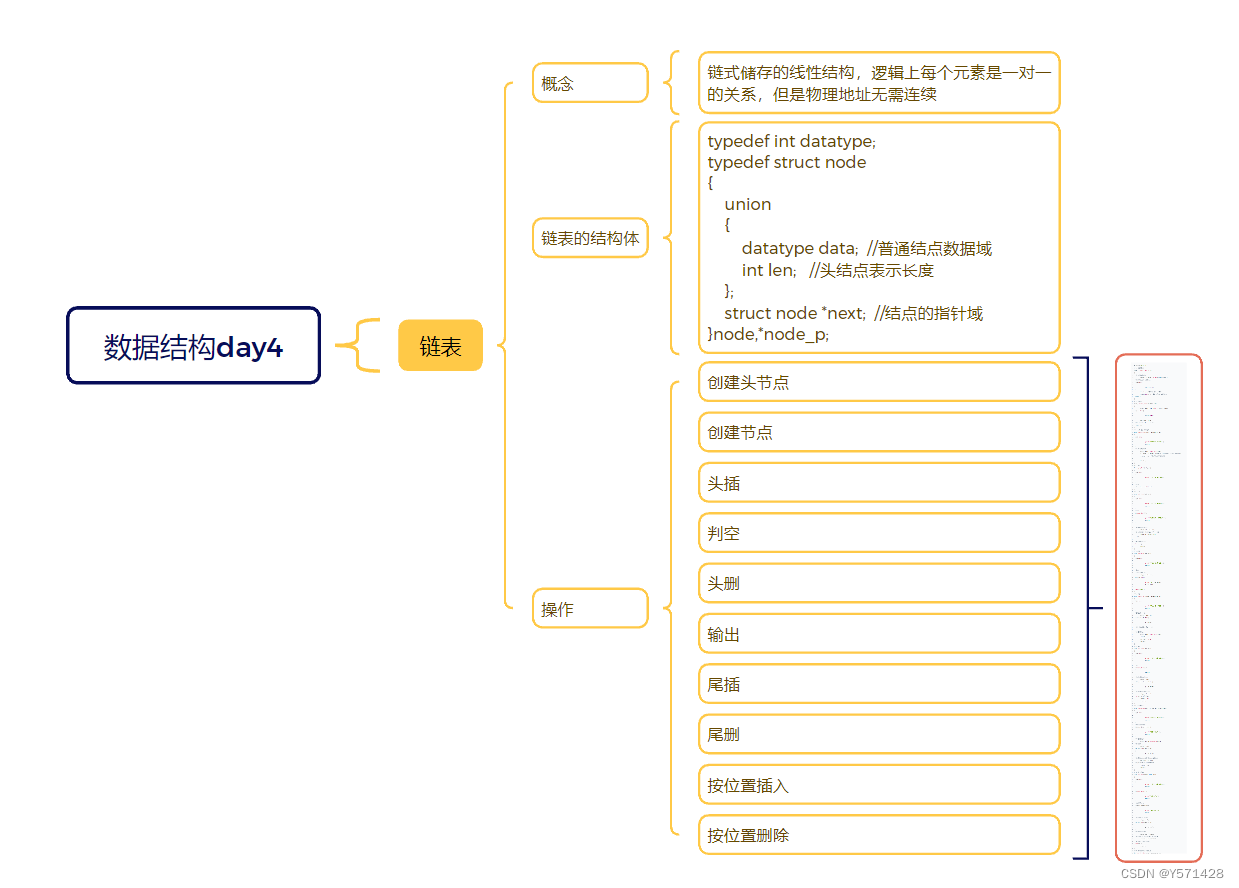This screenshot has height=888, width=1239.
Task: Select the root node 数据结构day4
Action: (x=193, y=346)
